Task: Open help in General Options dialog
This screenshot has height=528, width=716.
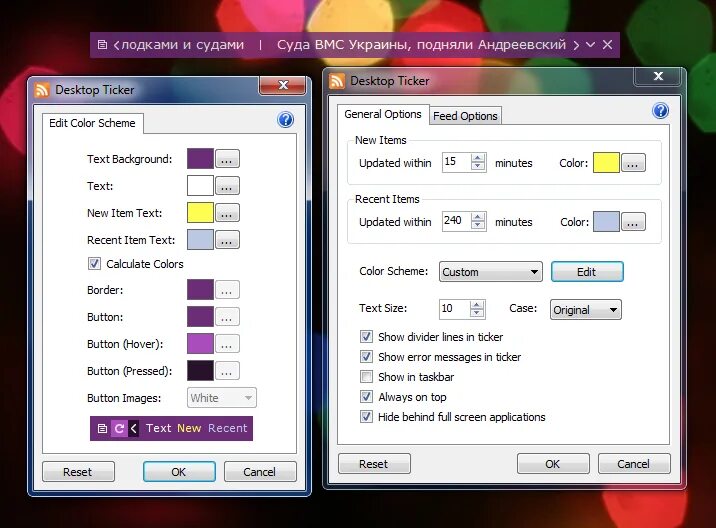Action: (x=660, y=111)
